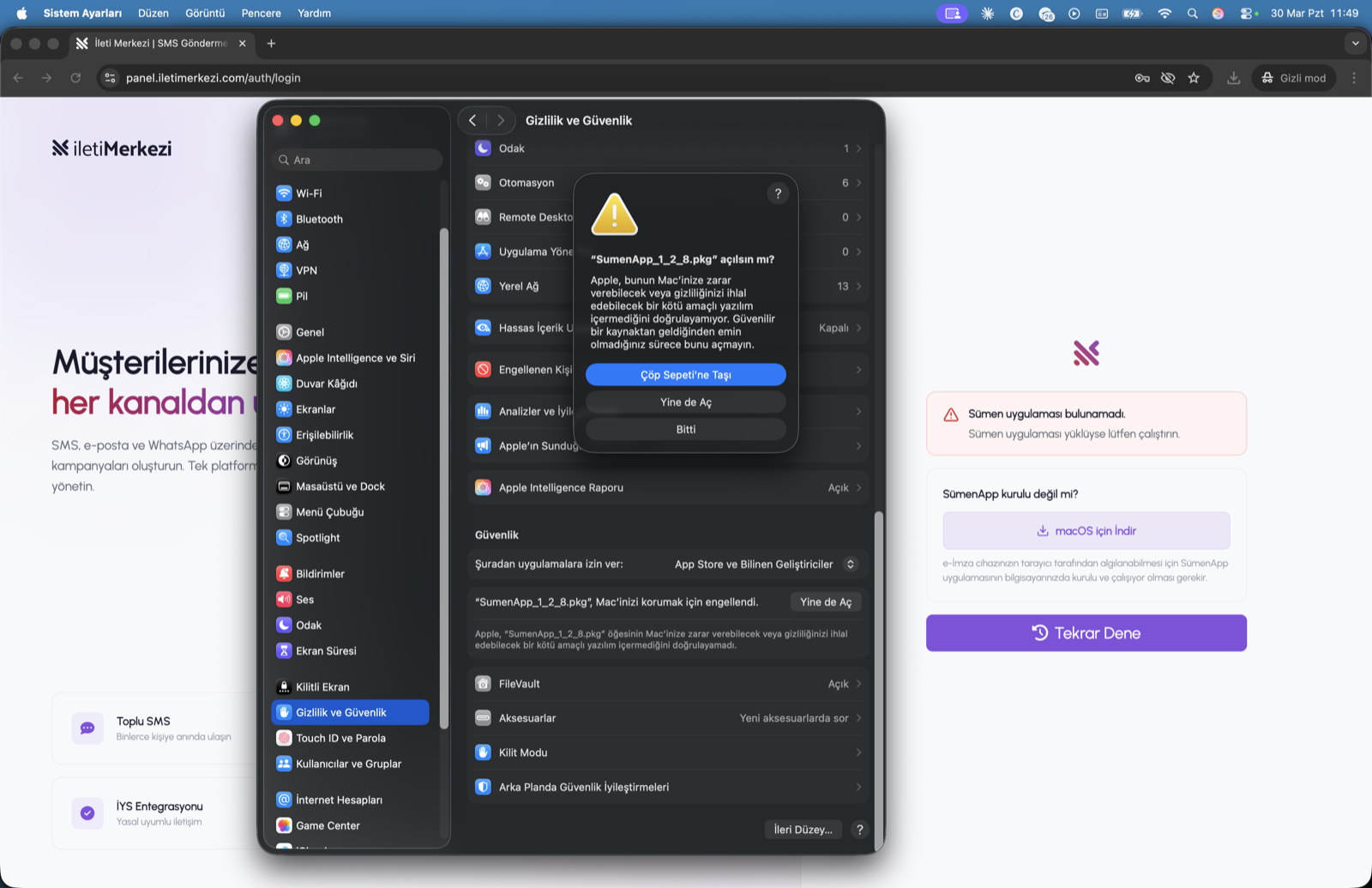The image size is (1372, 888).
Task: Expand the Kilit Modu settings row
Action: 669,752
